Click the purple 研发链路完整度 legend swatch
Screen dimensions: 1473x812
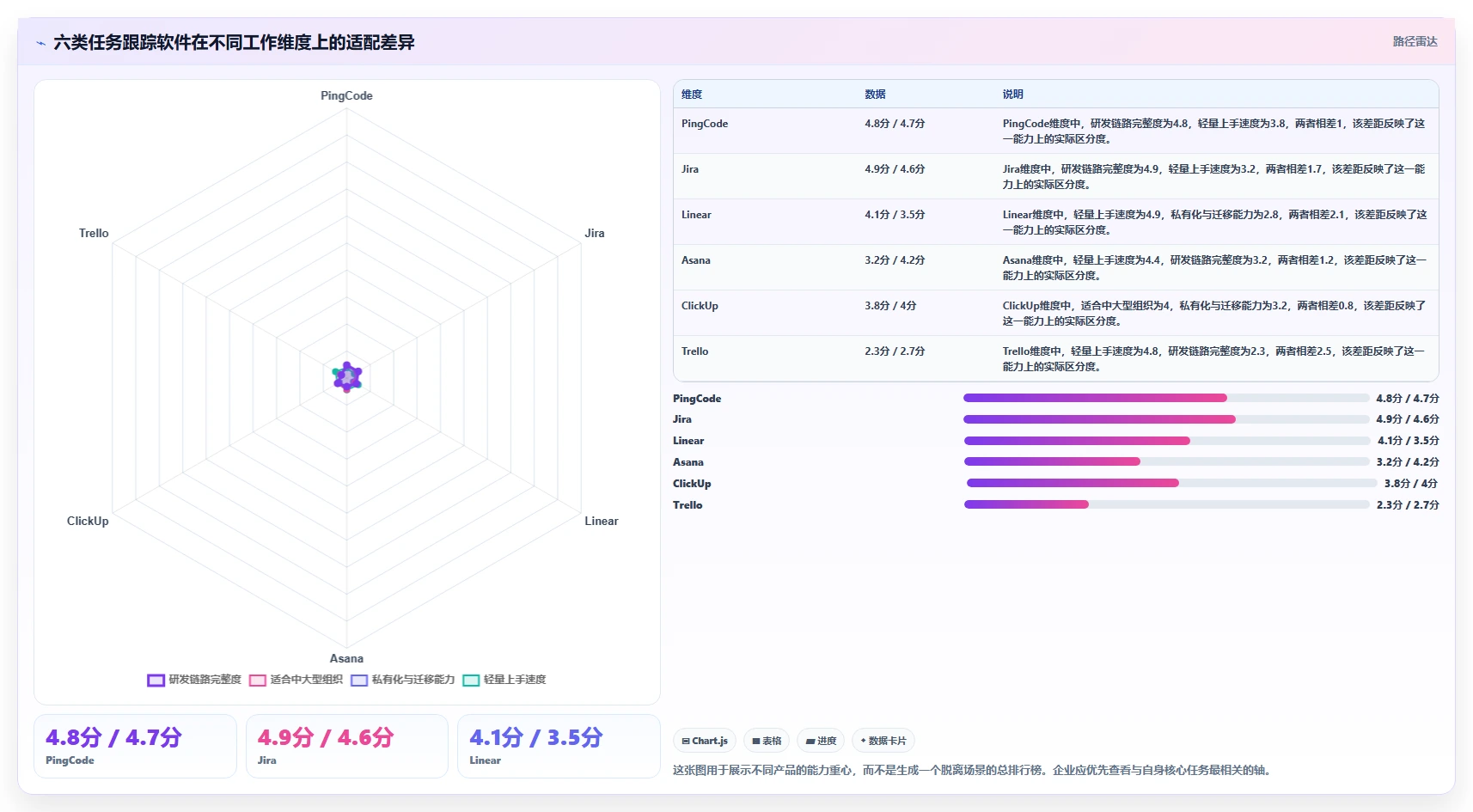coord(156,681)
